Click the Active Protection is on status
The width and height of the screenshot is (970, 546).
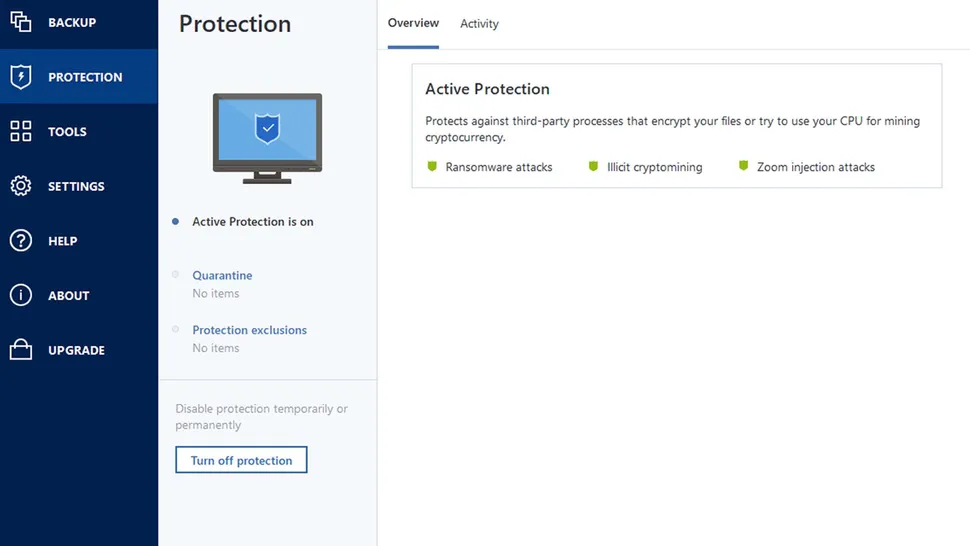[252, 222]
